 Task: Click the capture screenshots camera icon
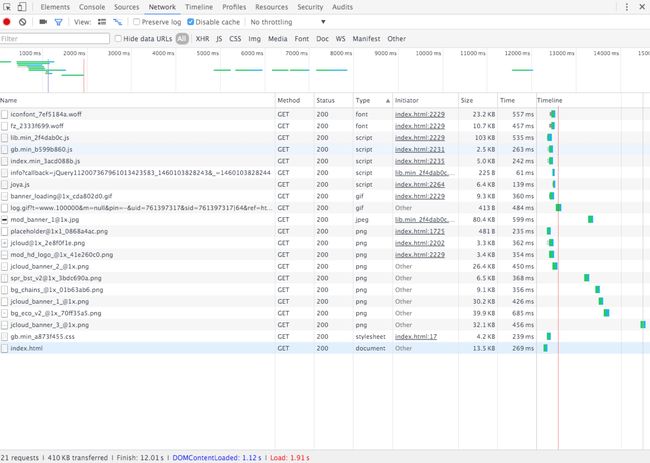[43, 22]
